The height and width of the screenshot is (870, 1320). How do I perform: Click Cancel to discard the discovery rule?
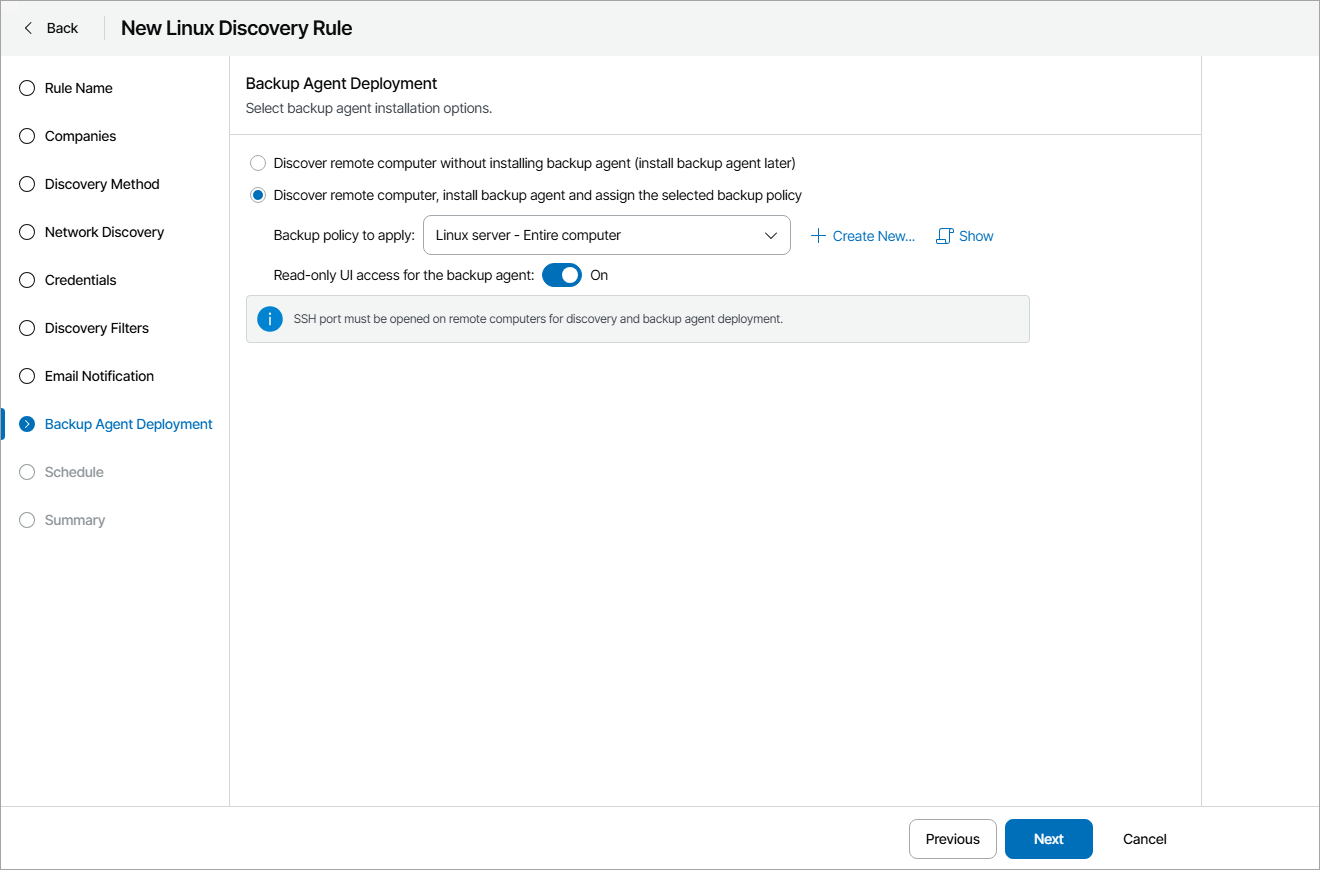[x=1143, y=839]
